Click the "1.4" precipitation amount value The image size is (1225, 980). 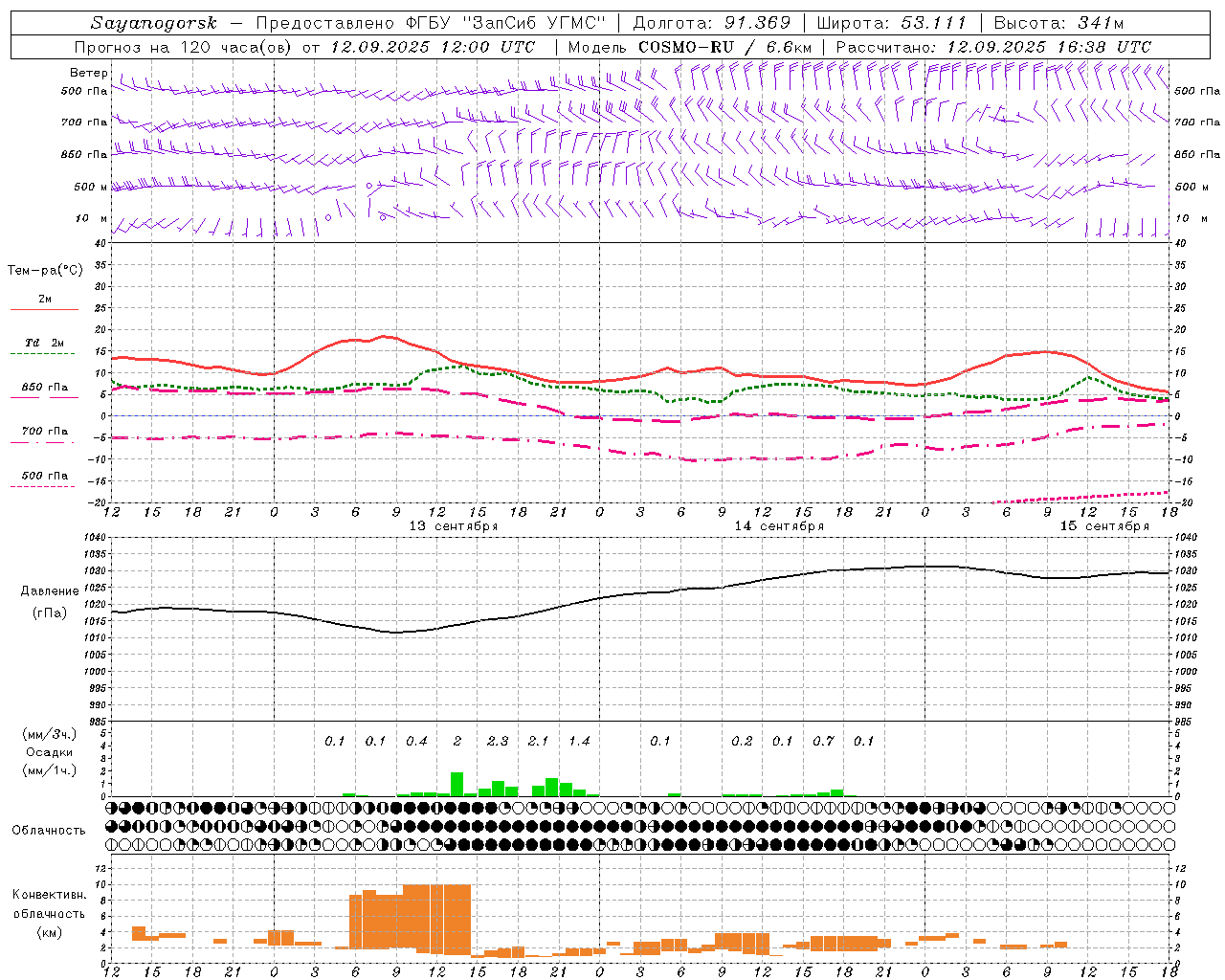click(579, 741)
